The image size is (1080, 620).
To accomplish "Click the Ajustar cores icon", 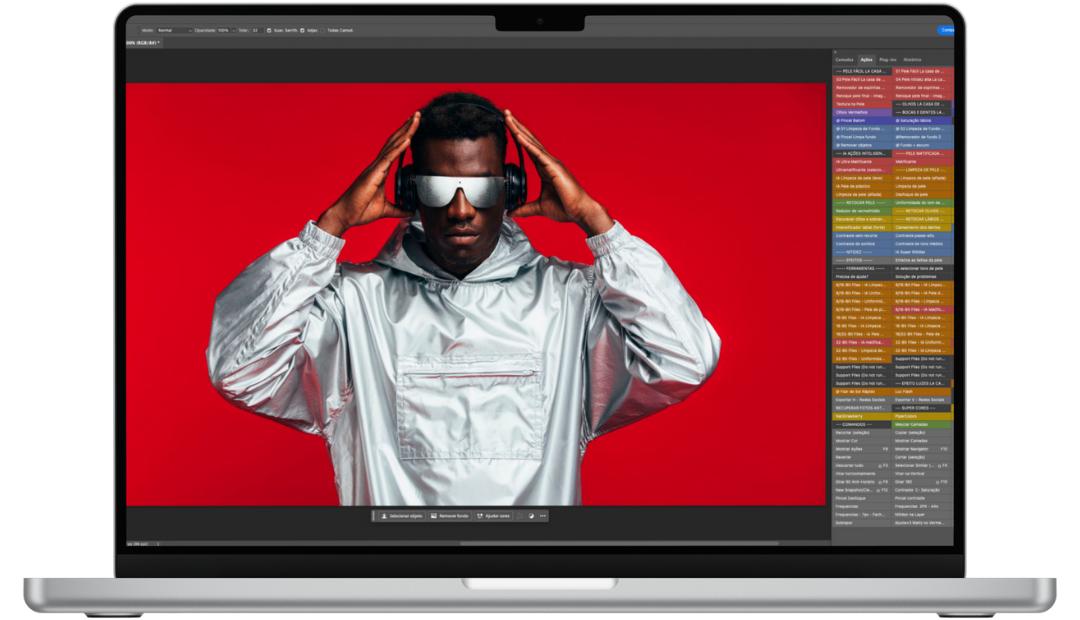I will coord(479,516).
